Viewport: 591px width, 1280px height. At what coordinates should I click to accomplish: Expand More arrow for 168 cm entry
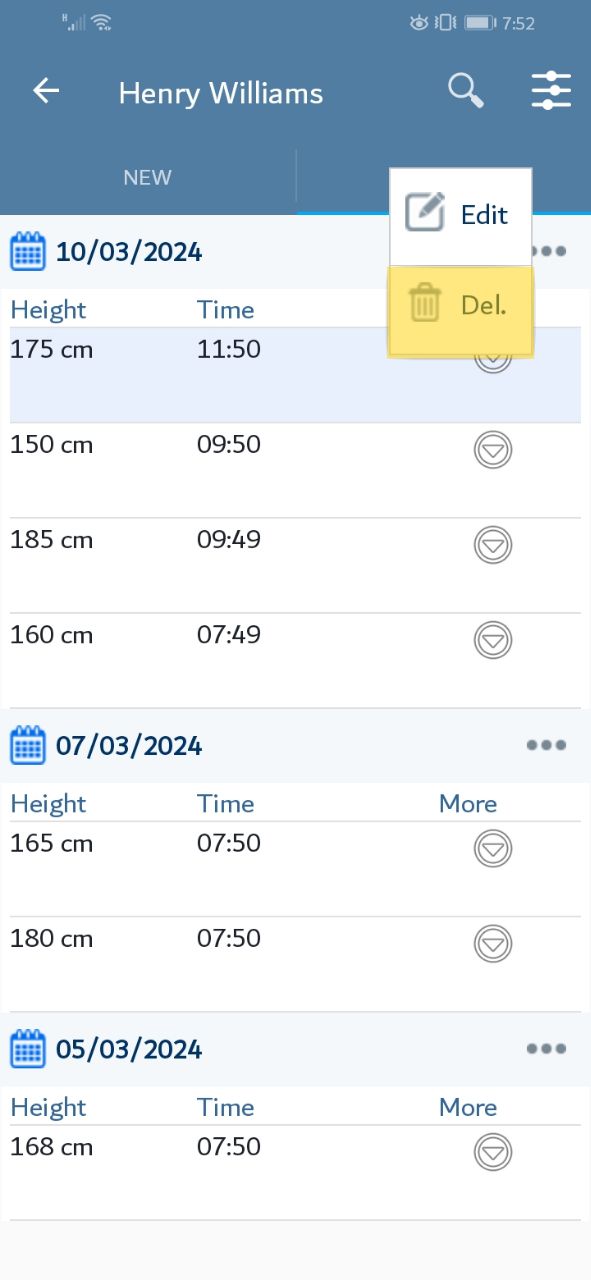(x=493, y=1152)
